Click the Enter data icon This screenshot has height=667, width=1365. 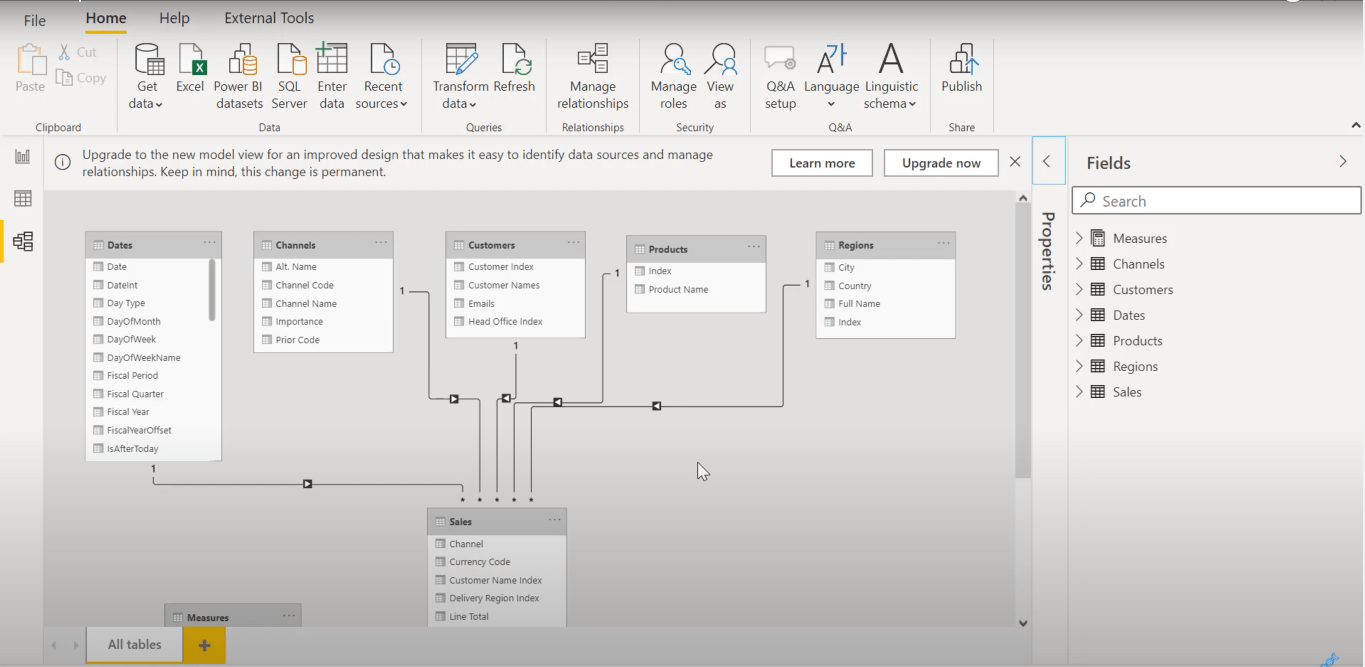(x=332, y=58)
